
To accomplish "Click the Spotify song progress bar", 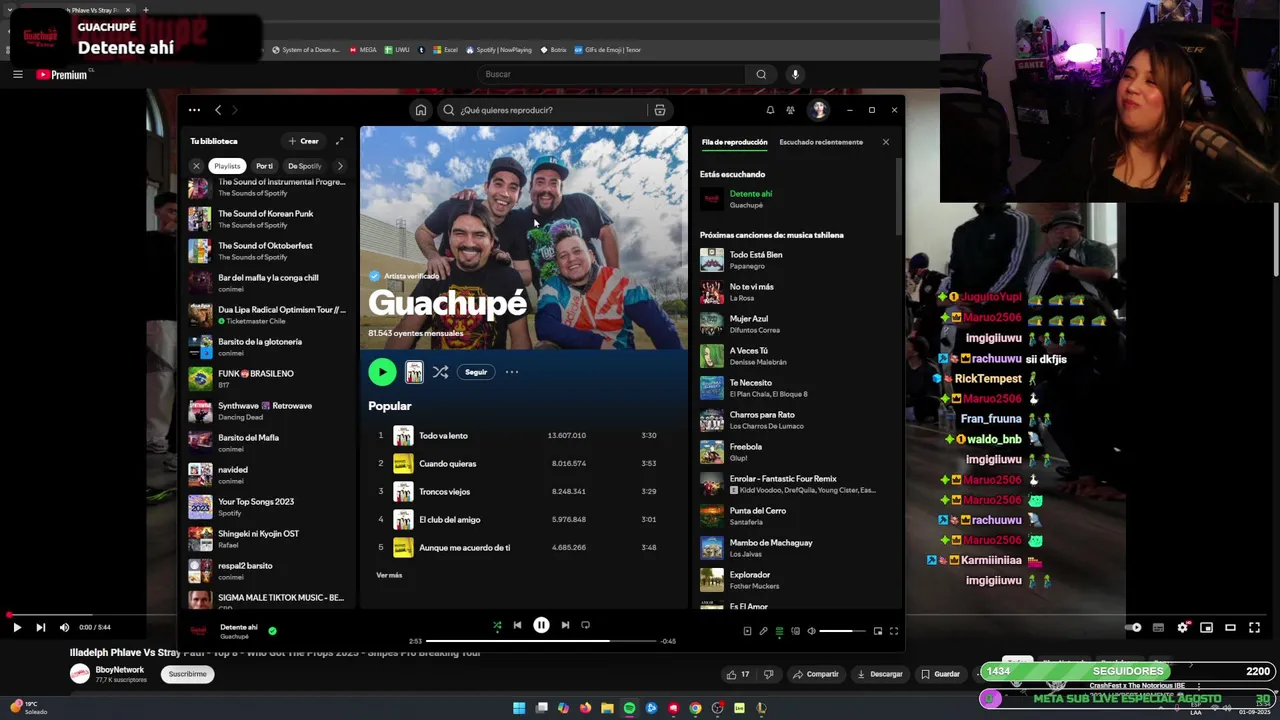I will [x=541, y=641].
